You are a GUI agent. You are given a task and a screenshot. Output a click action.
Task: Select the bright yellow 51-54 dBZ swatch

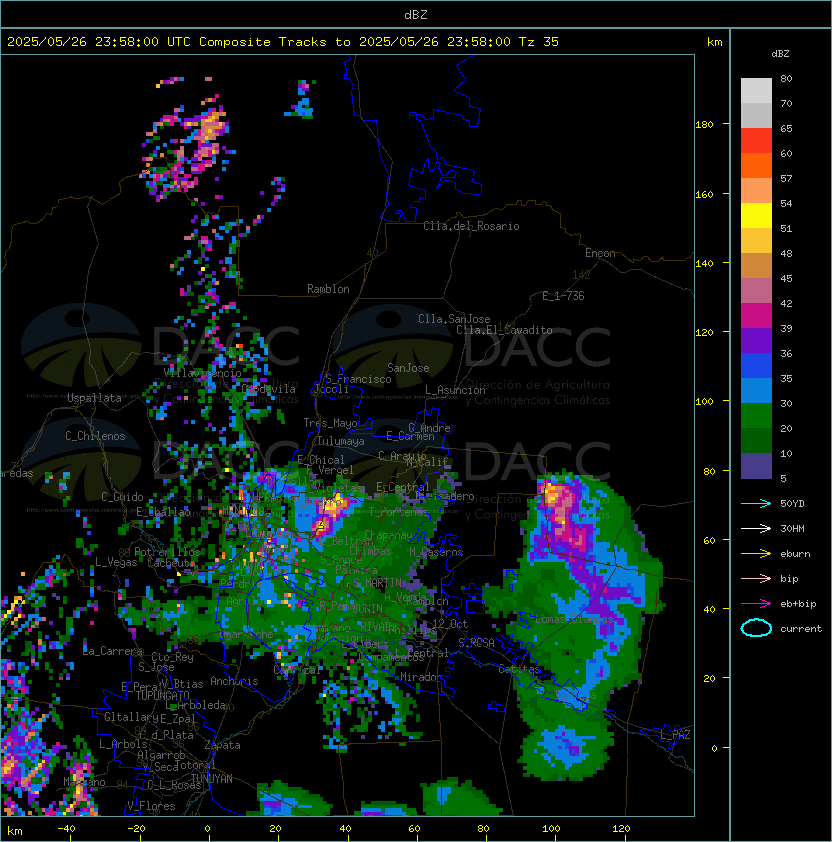[756, 216]
